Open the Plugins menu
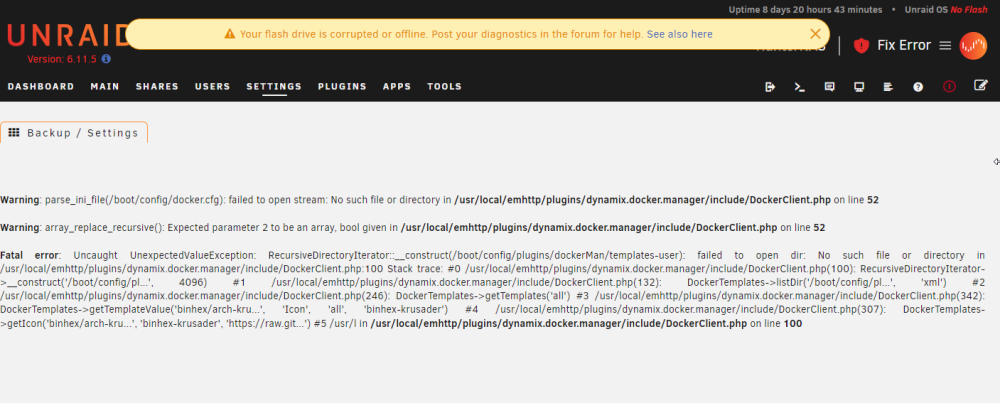Image resolution: width=1000 pixels, height=403 pixels. 342,87
